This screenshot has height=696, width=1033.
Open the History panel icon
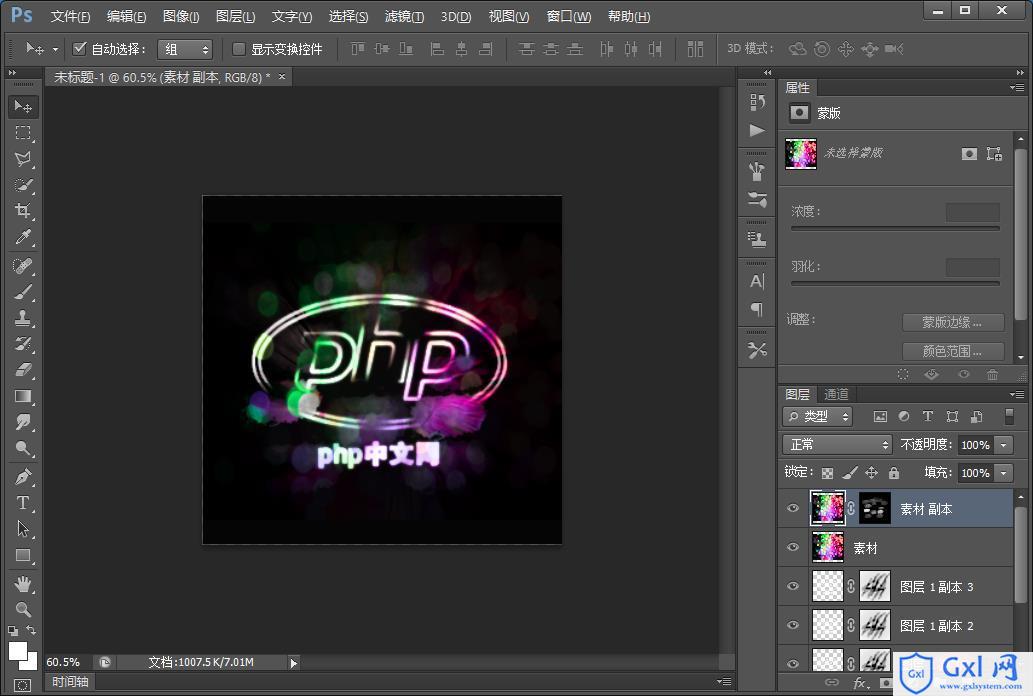(x=757, y=102)
